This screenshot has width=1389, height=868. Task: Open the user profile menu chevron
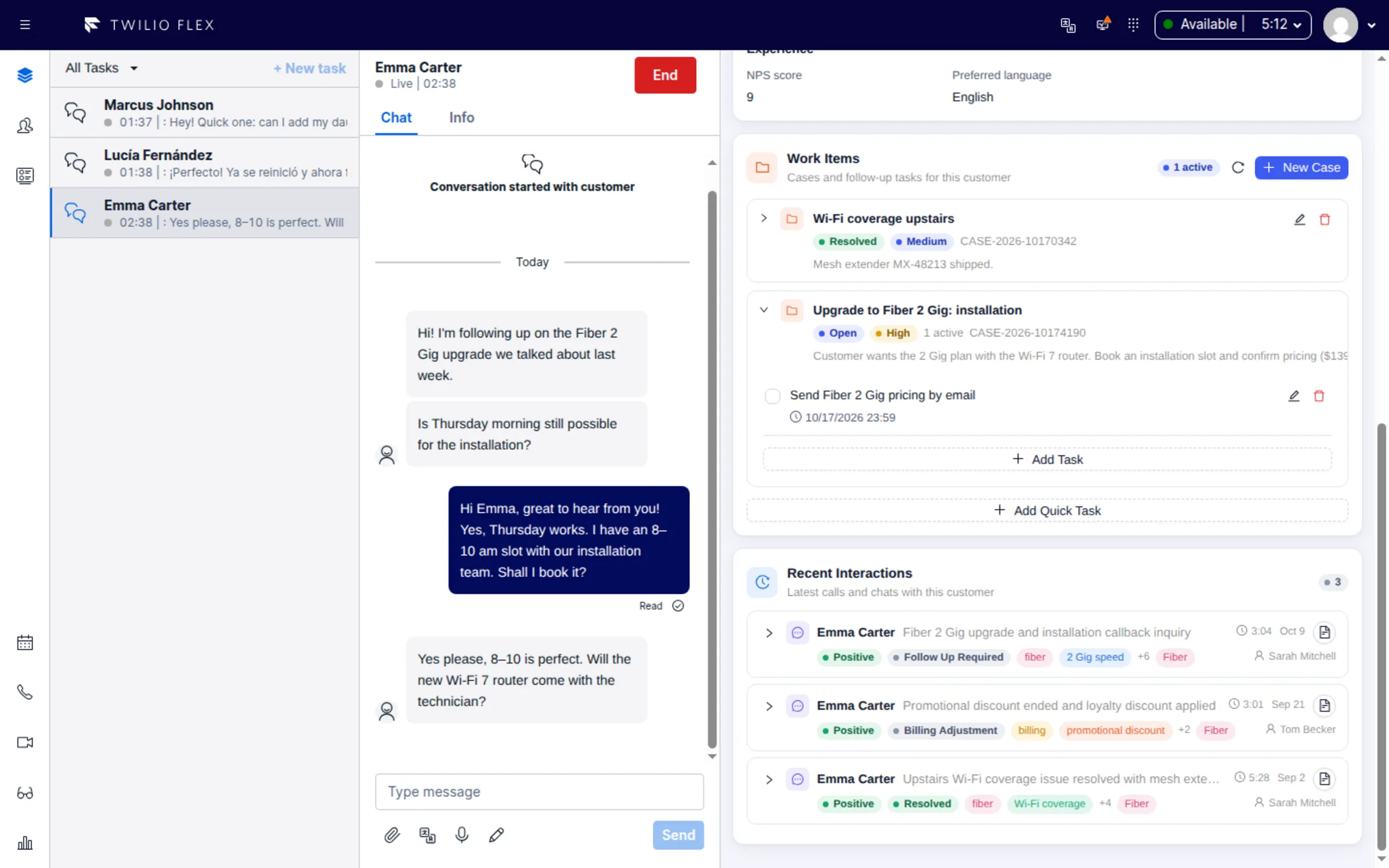1371,25
